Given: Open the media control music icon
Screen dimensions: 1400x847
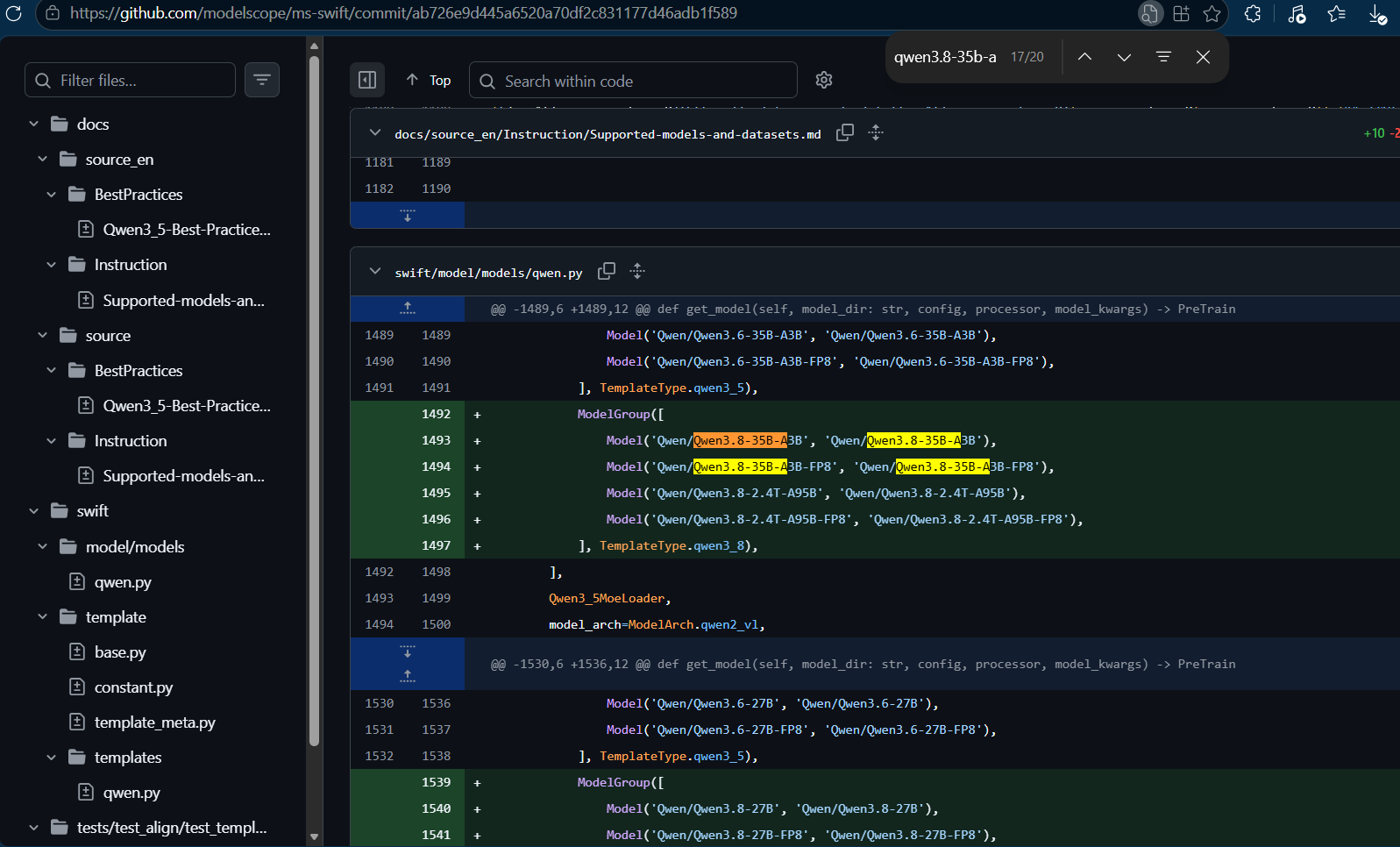Looking at the screenshot, I should (x=1297, y=13).
